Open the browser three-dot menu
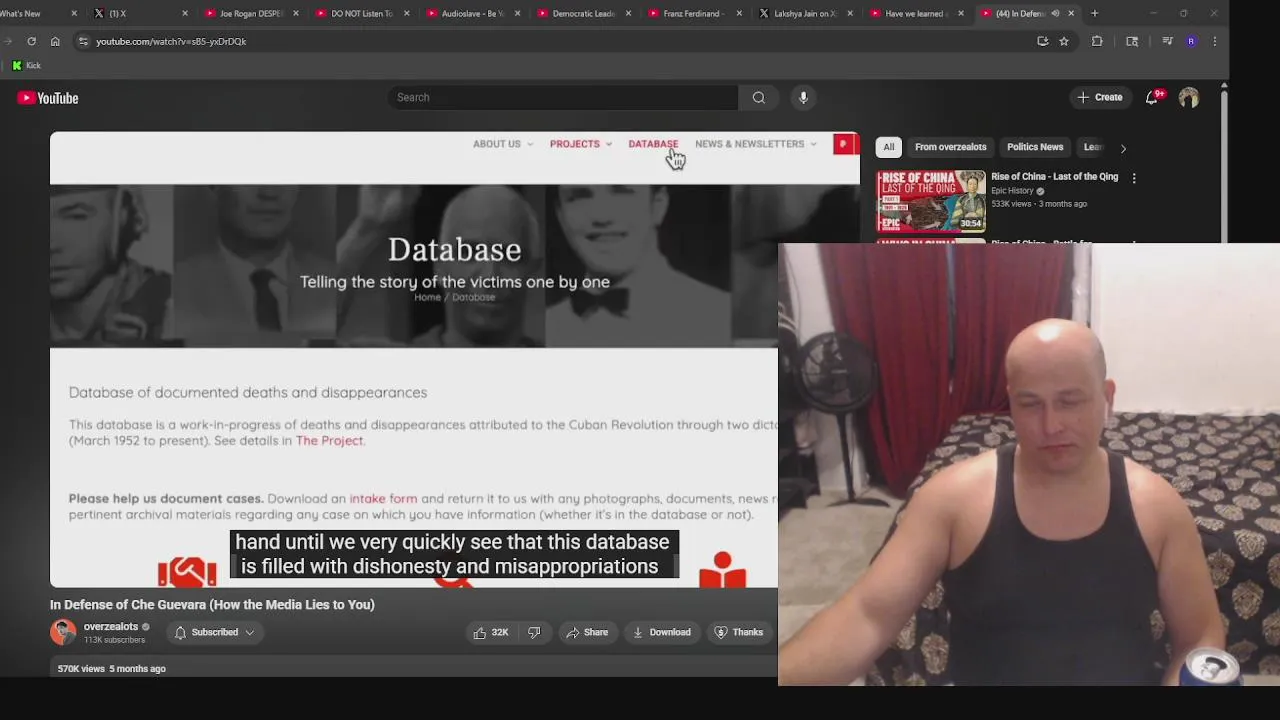1280x720 pixels. [x=1215, y=41]
